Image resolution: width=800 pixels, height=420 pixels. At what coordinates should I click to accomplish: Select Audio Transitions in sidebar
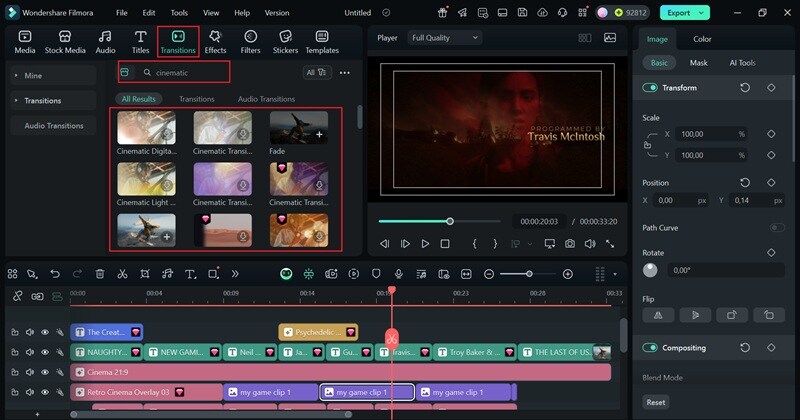pyautogui.click(x=53, y=126)
